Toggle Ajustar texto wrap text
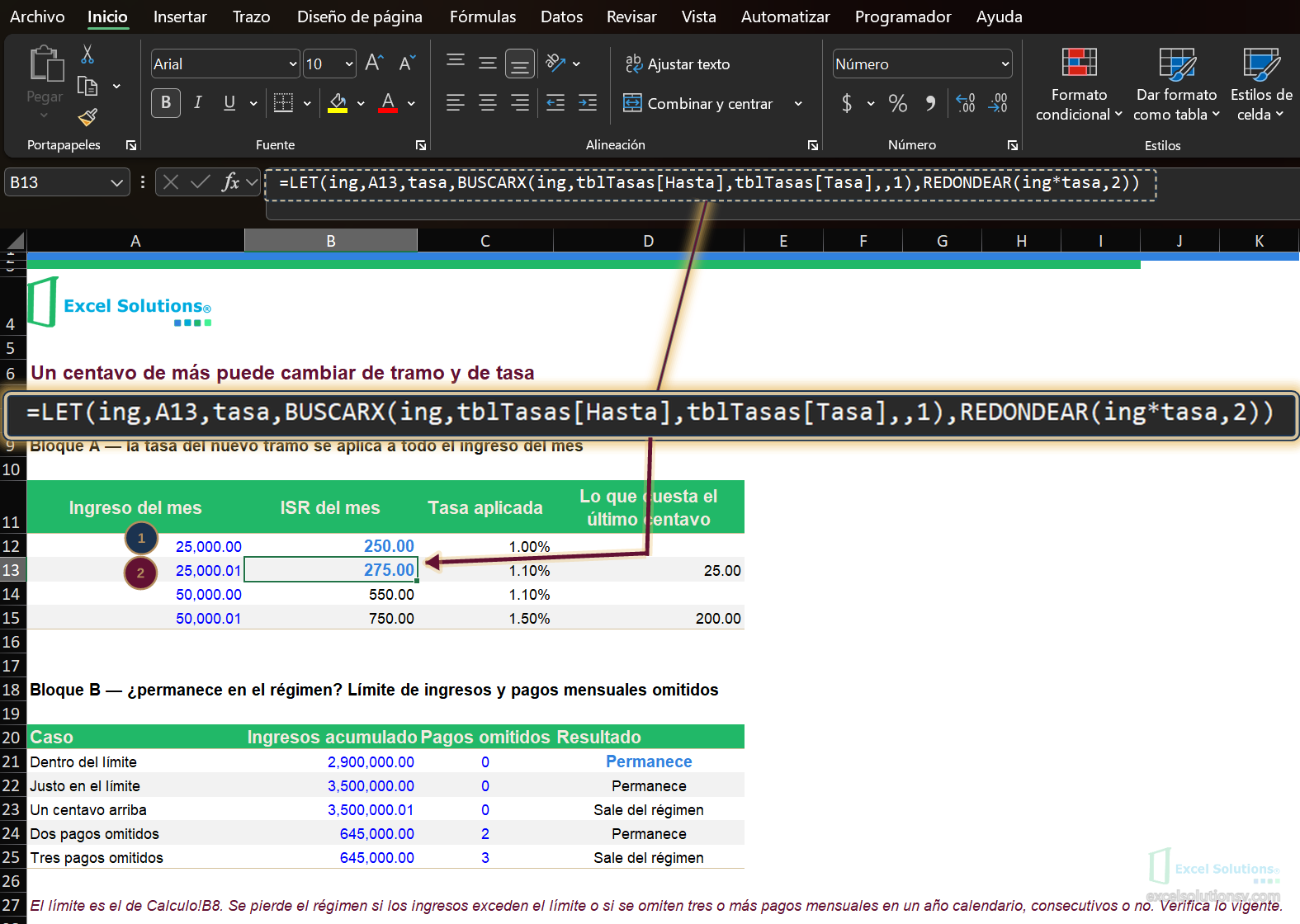Image resolution: width=1300 pixels, height=924 pixels. (678, 64)
